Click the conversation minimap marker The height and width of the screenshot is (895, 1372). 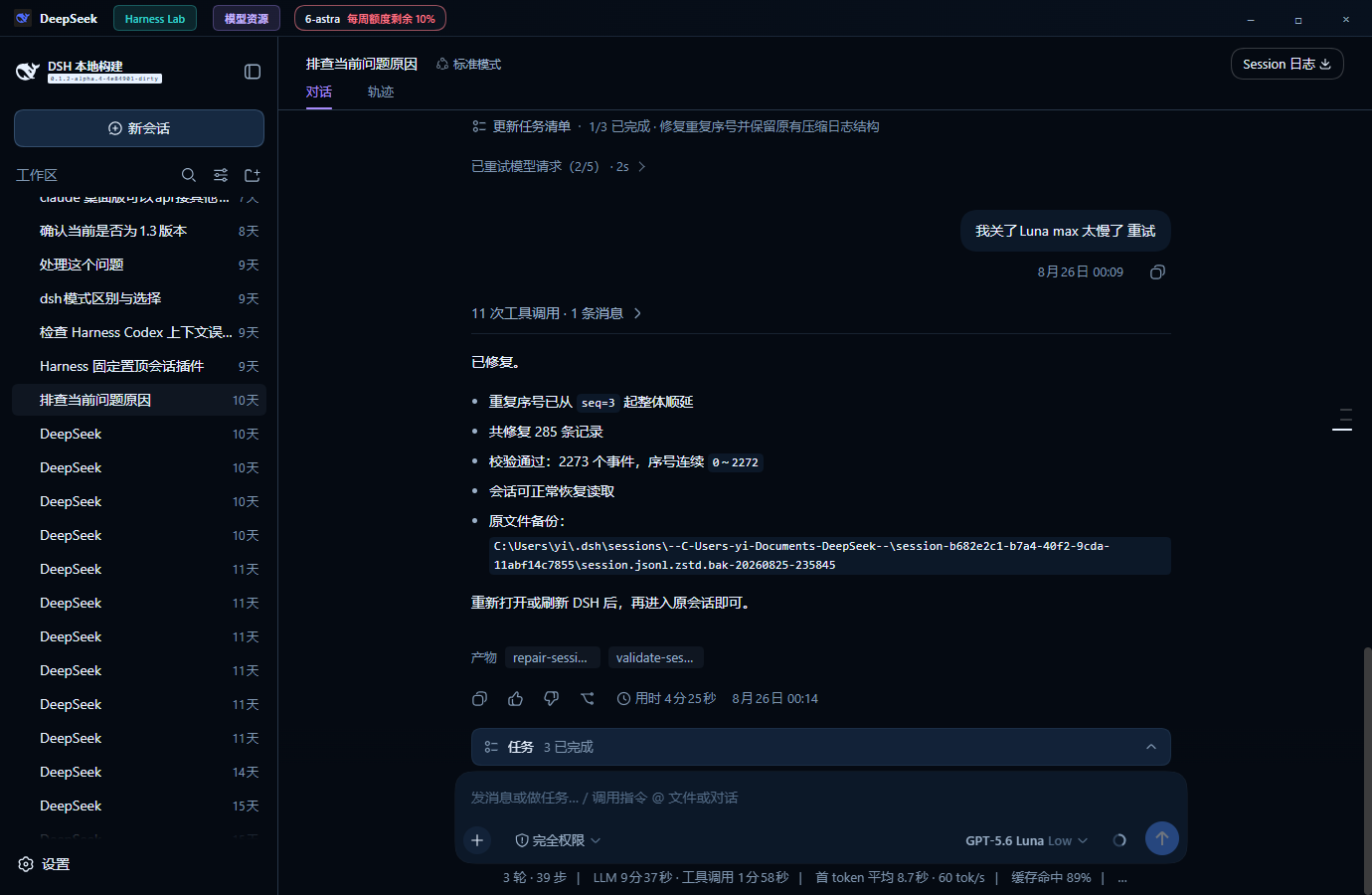(x=1342, y=420)
